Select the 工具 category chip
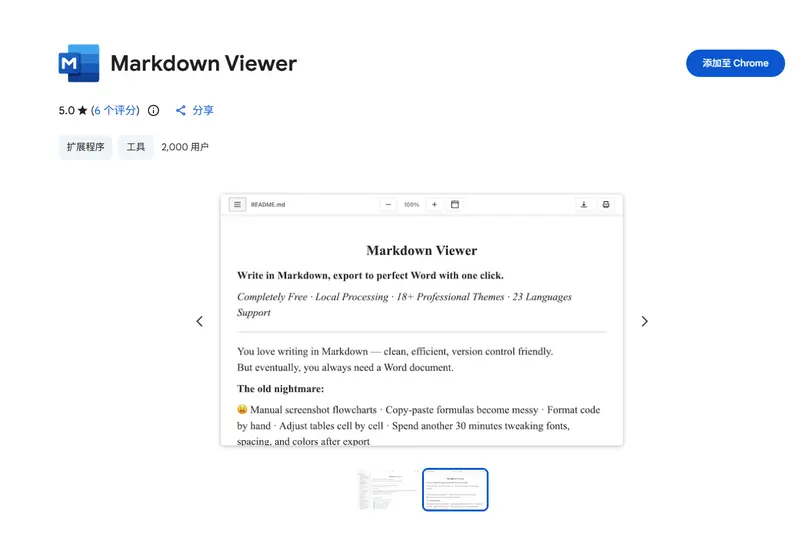 point(136,147)
